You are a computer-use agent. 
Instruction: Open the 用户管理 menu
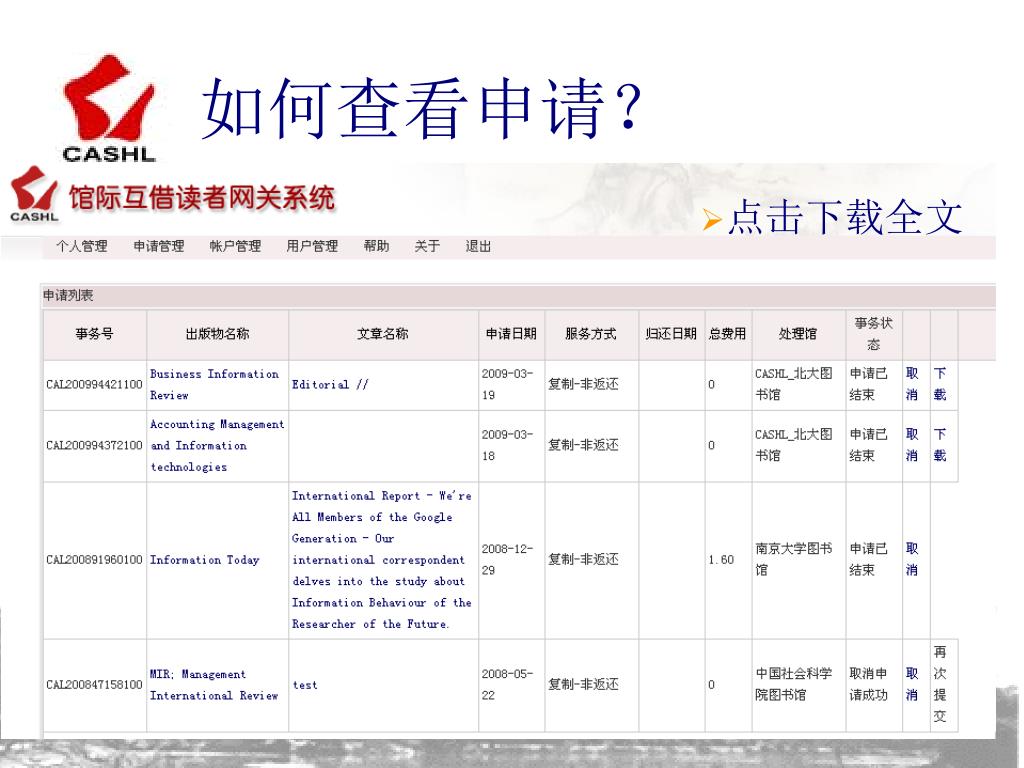click(x=312, y=246)
